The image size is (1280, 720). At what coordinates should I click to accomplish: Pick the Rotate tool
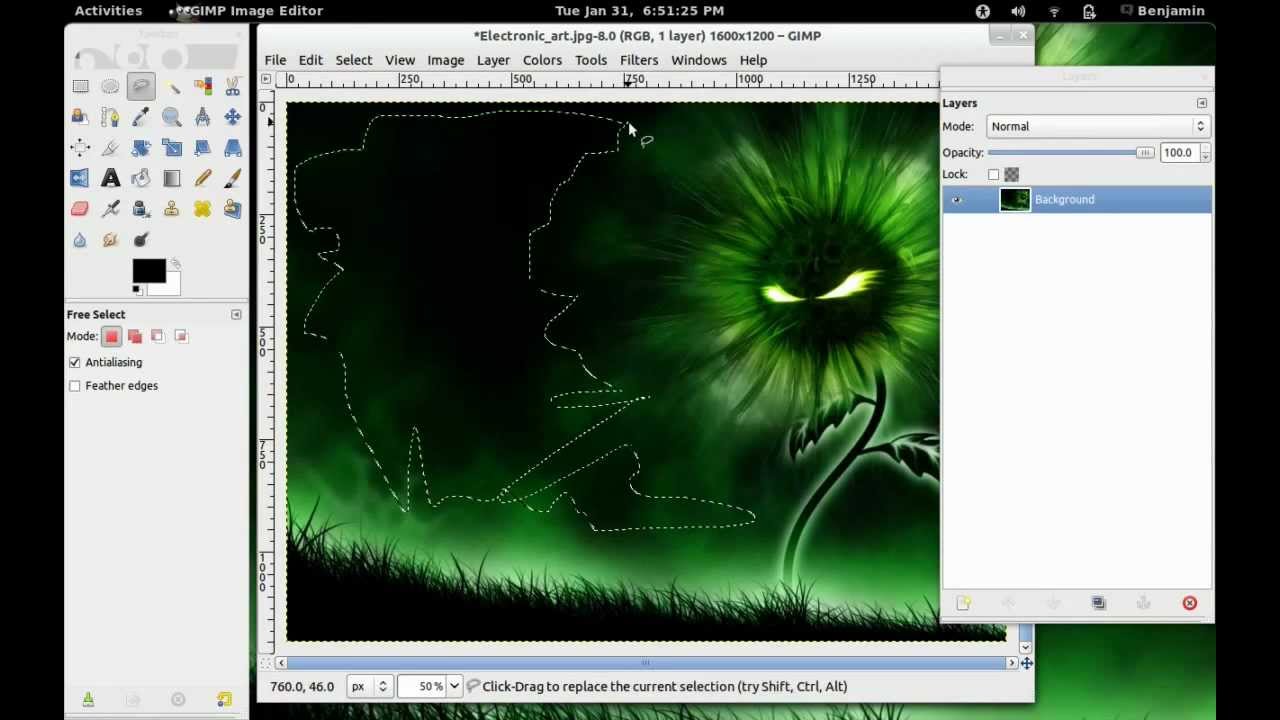(x=141, y=148)
